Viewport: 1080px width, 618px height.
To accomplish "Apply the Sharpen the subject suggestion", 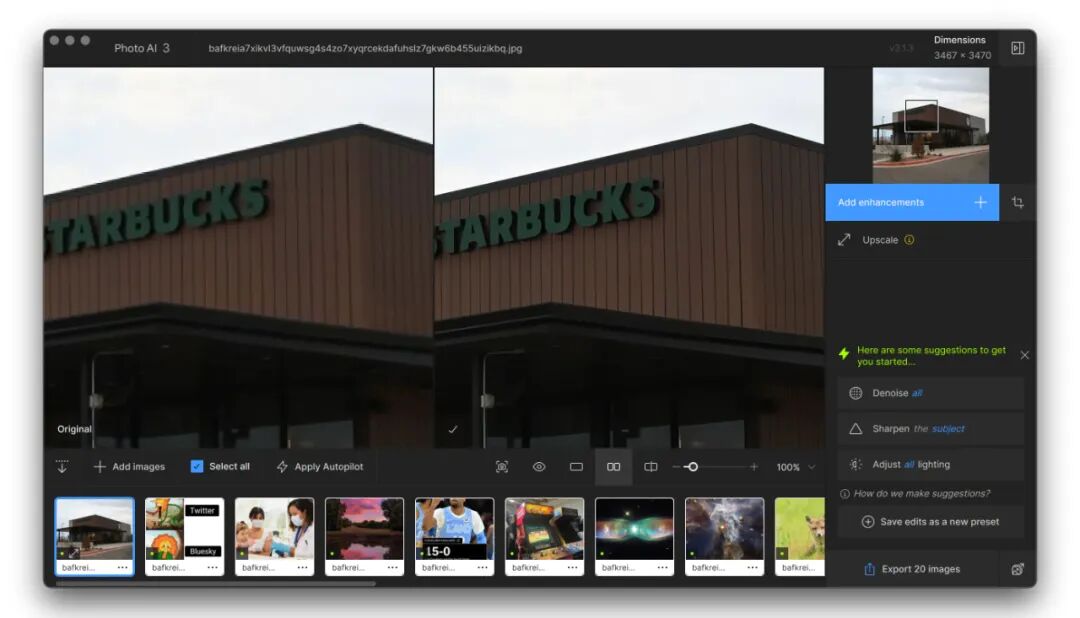I will [931, 429].
